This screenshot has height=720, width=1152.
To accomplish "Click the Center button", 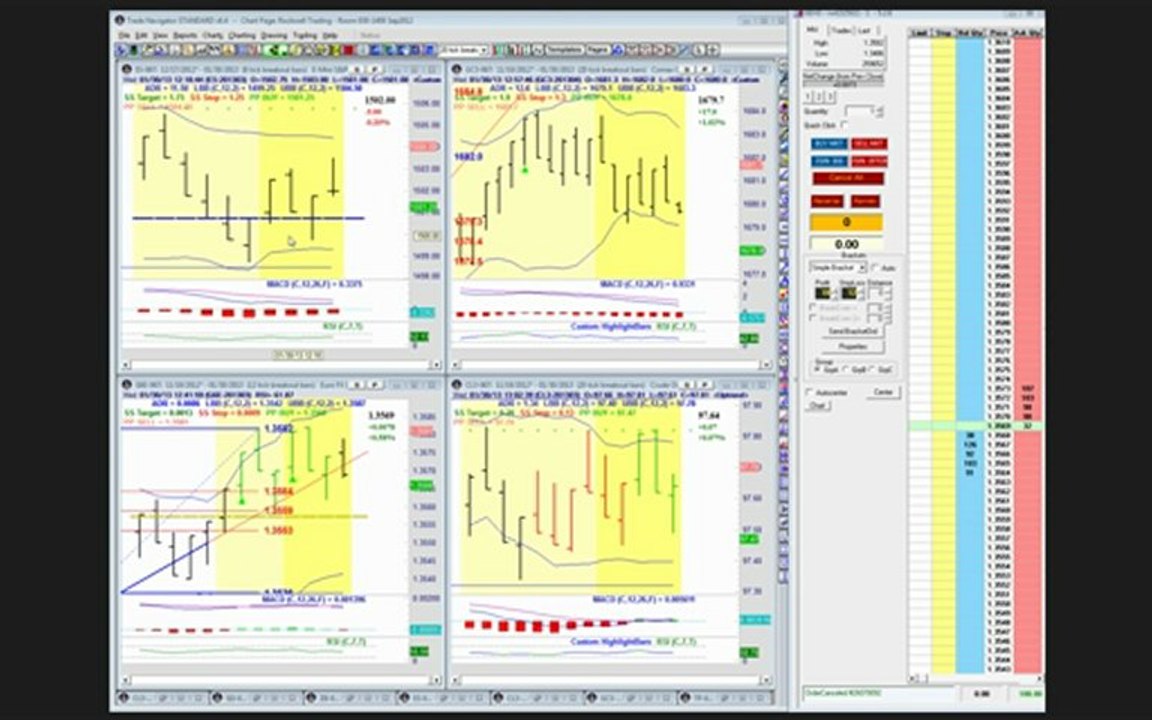I will [x=884, y=392].
